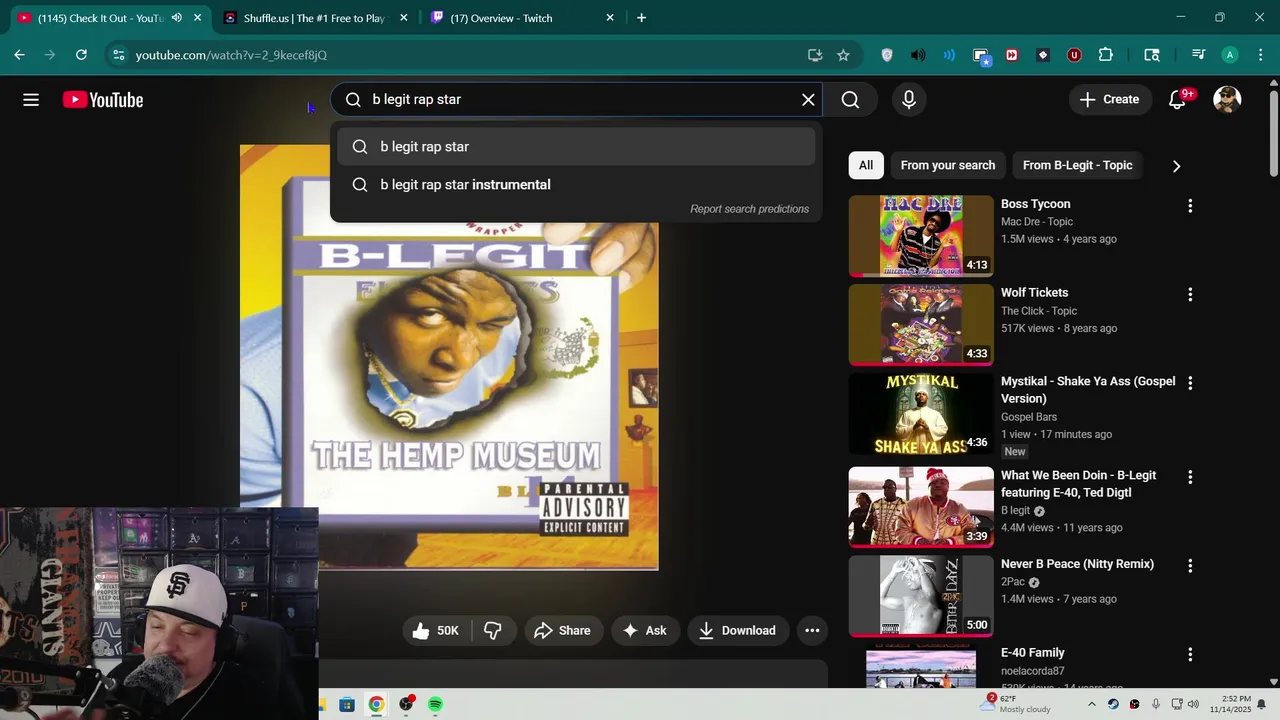Open Spotify from the taskbar
The image size is (1280, 720).
[x=435, y=704]
